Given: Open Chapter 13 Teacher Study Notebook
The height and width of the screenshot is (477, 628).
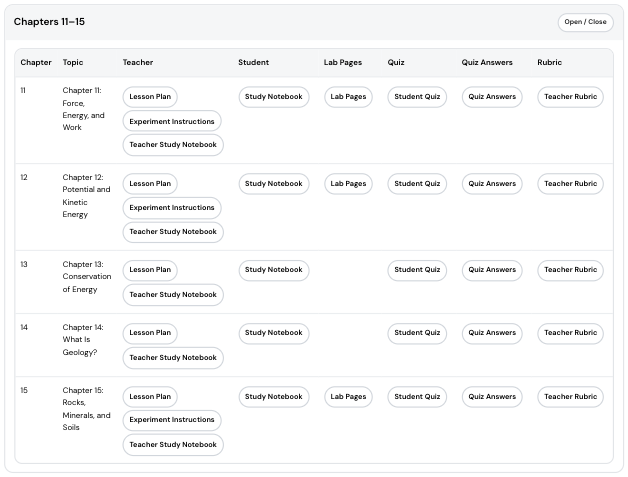Looking at the screenshot, I should click(173, 295).
